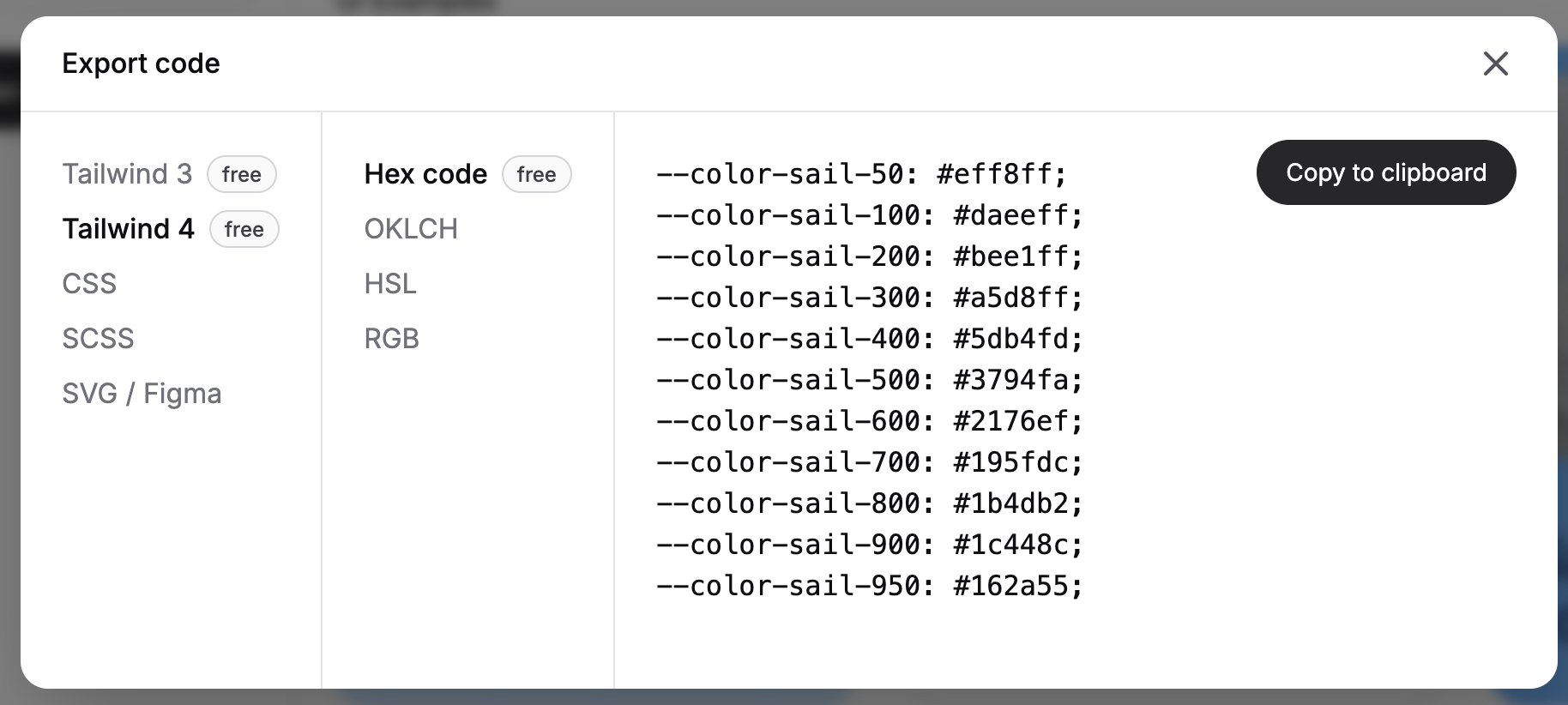This screenshot has height=705, width=1568.
Task: Switch color format to OKLCH
Action: (411, 229)
